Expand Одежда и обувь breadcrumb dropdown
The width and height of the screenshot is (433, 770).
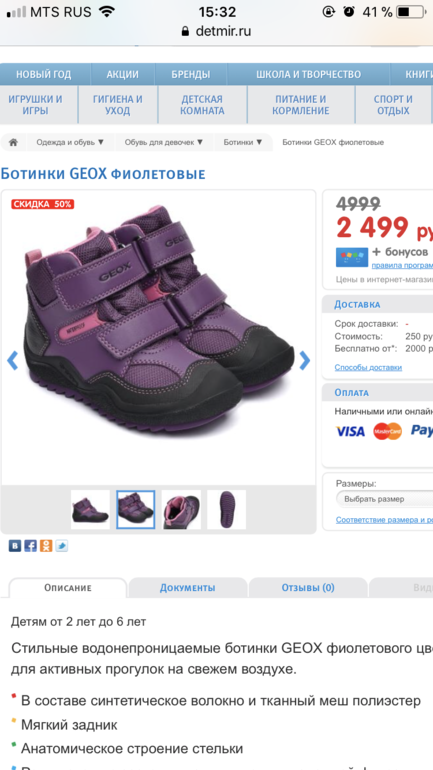point(70,142)
